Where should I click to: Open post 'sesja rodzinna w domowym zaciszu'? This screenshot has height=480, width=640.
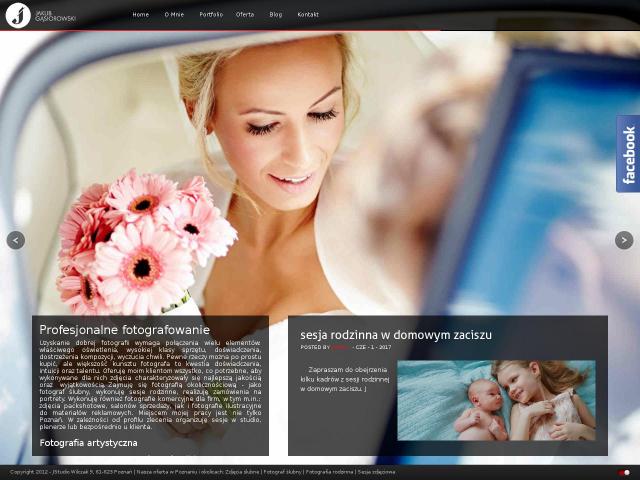(396, 335)
